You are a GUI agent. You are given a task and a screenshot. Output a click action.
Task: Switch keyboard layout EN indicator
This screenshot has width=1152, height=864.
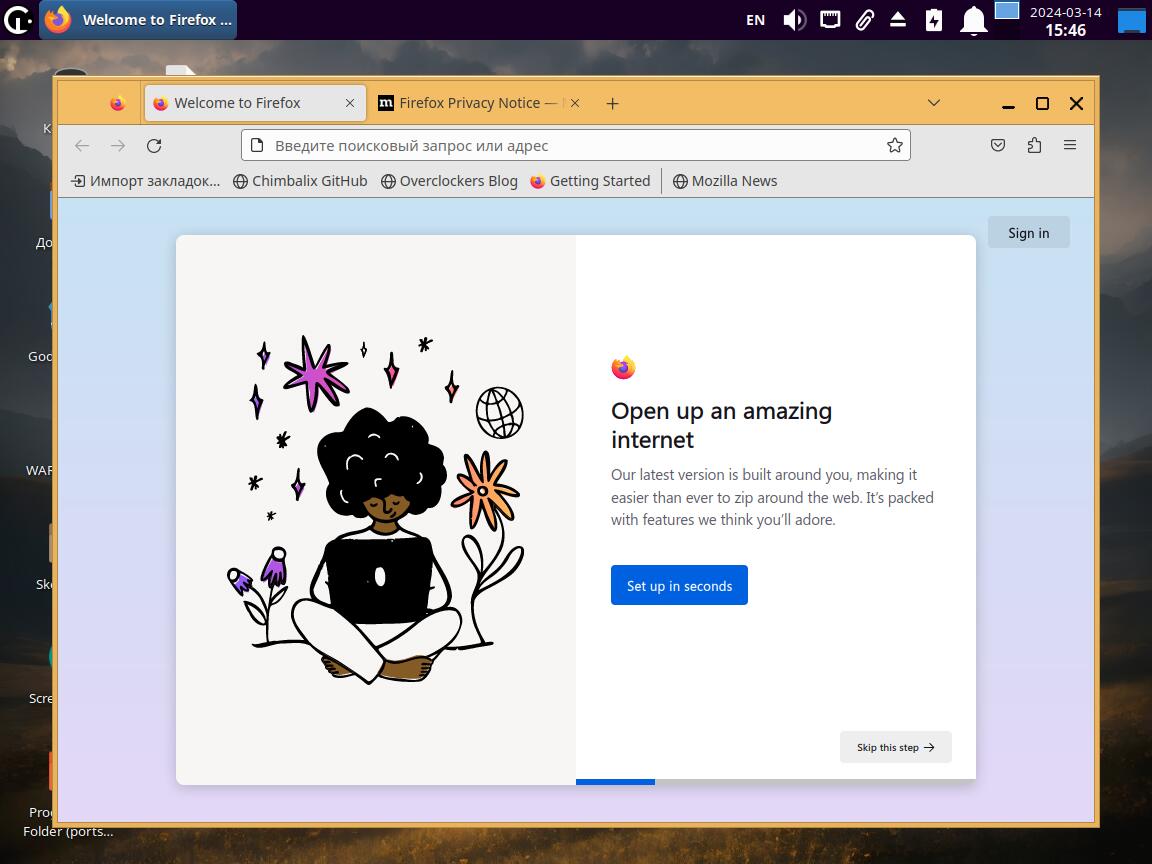tap(755, 20)
